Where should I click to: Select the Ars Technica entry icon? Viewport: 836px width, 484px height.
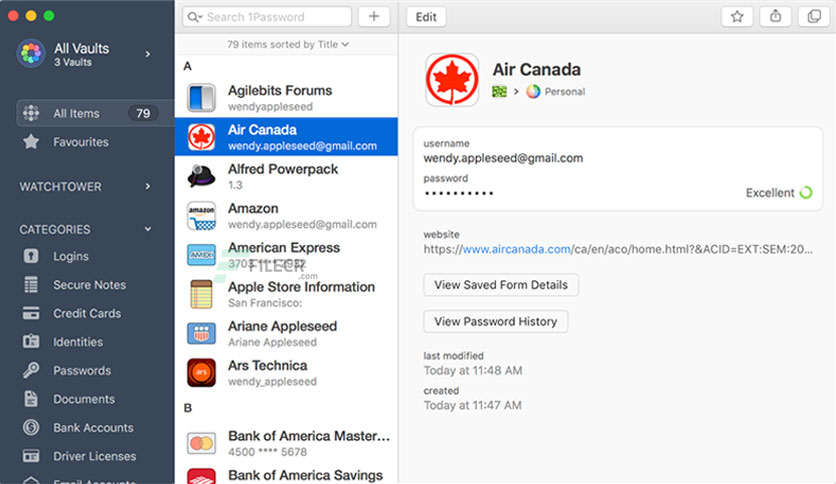coord(201,373)
